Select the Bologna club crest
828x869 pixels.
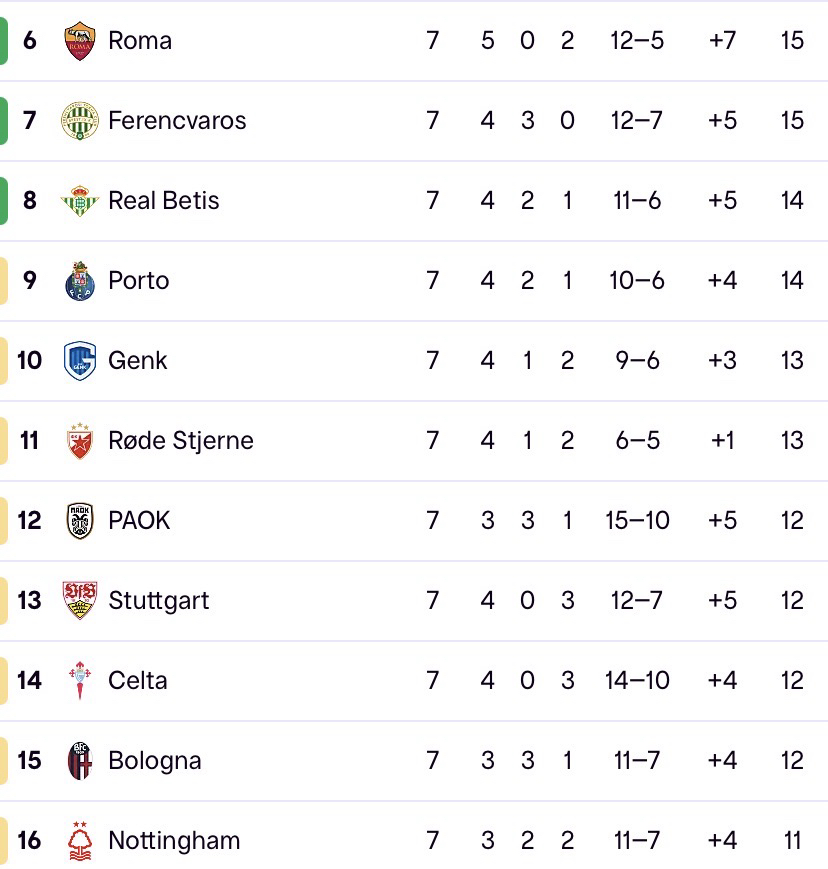[x=79, y=761]
